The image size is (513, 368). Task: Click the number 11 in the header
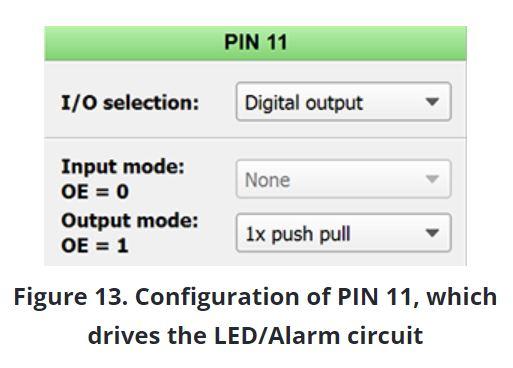(275, 42)
